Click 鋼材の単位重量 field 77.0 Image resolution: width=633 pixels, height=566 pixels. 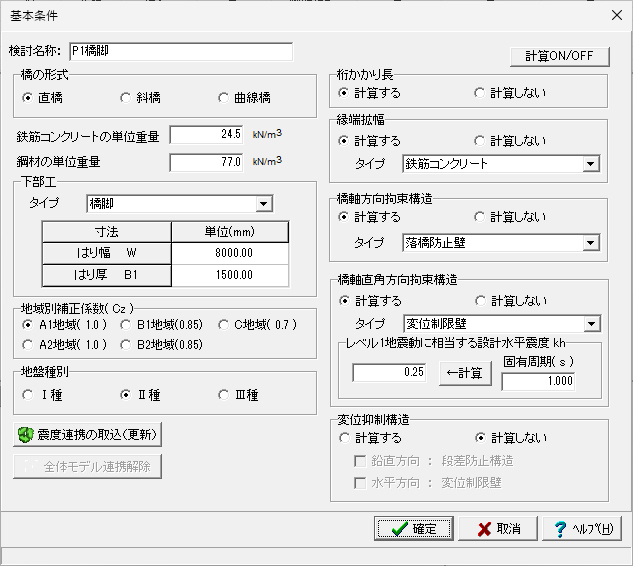coord(206,162)
